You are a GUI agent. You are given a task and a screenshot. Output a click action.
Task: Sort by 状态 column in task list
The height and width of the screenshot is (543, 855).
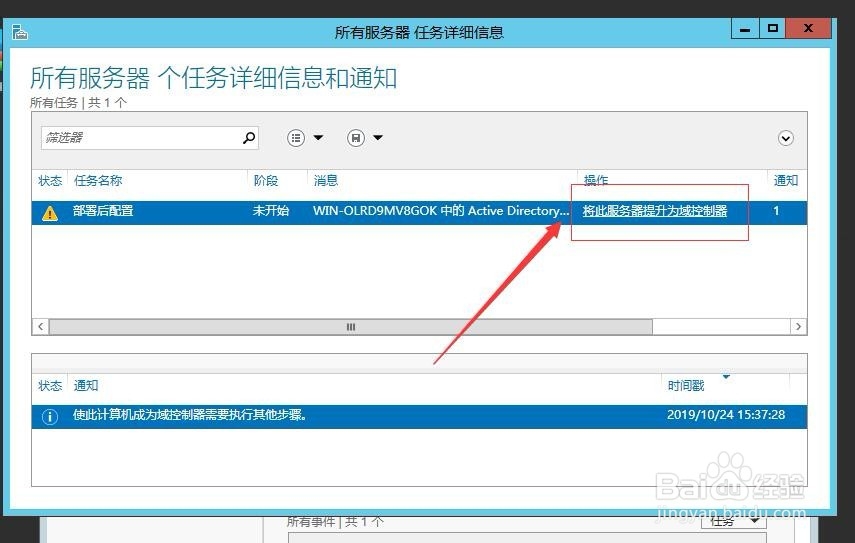tap(50, 180)
